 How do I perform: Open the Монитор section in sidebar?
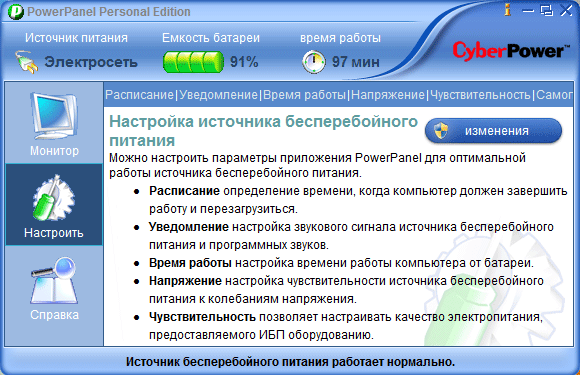pos(54,124)
